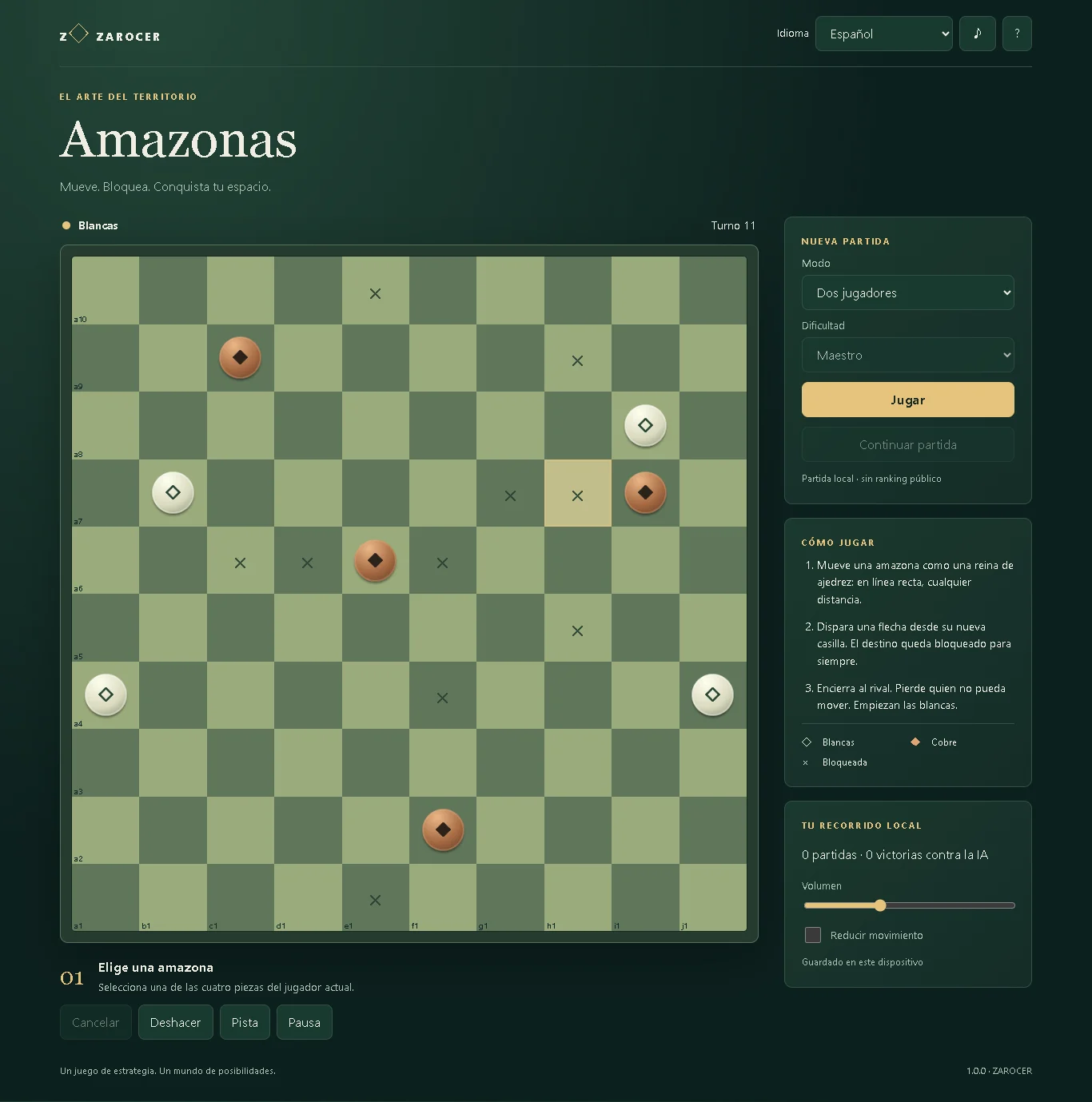This screenshot has width=1092, height=1102.
Task: Click the Cancelar button
Action: pos(95,1022)
